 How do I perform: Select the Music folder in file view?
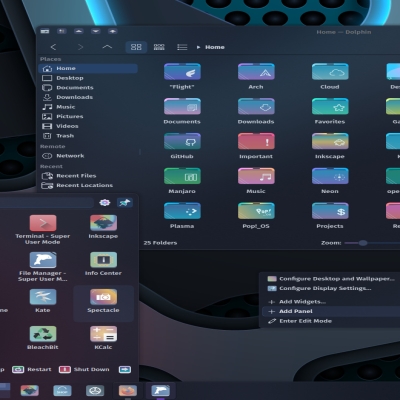(x=256, y=176)
